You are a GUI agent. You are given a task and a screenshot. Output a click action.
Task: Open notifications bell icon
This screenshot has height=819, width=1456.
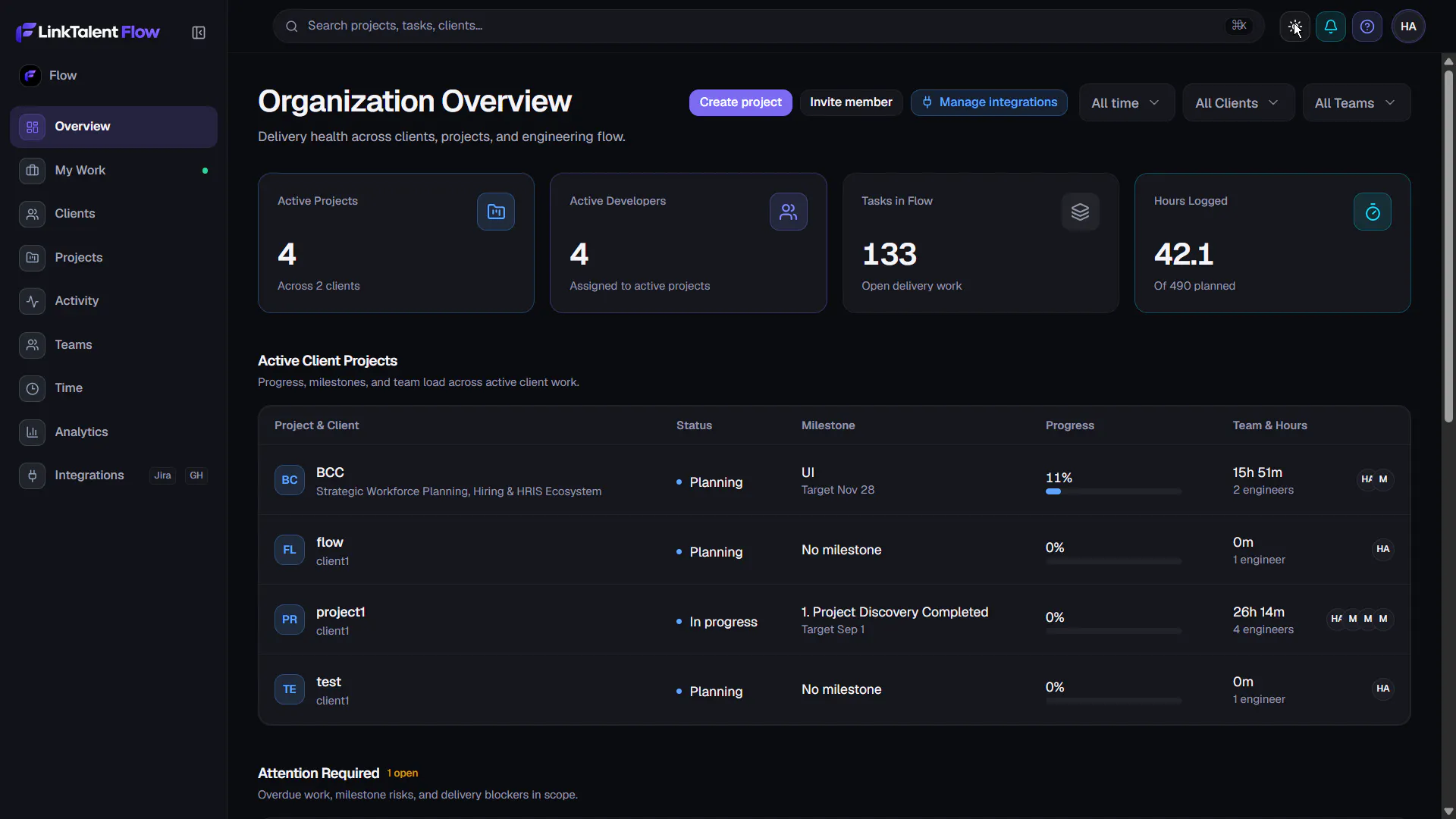coord(1331,27)
